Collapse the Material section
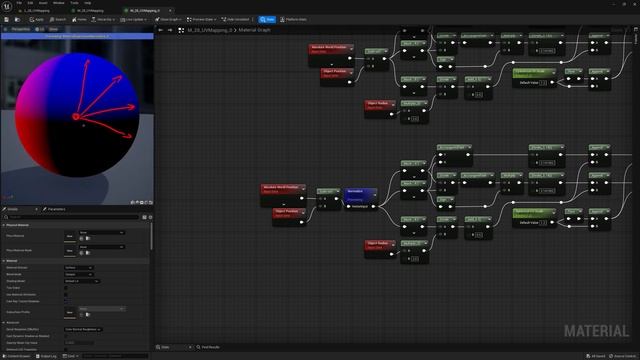This screenshot has width=640, height=360. pyautogui.click(x=4, y=261)
